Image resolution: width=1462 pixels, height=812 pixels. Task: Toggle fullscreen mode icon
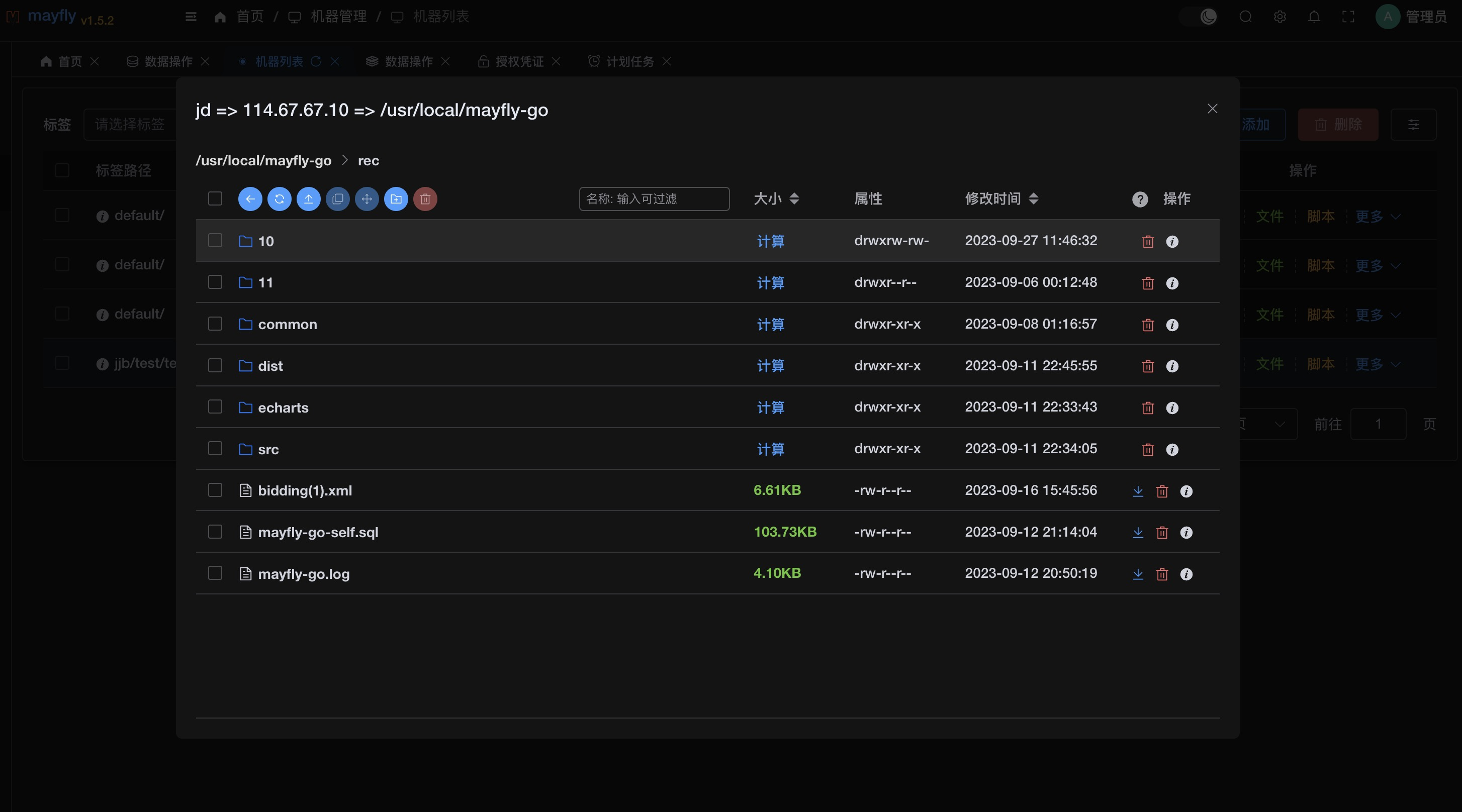coord(1348,17)
